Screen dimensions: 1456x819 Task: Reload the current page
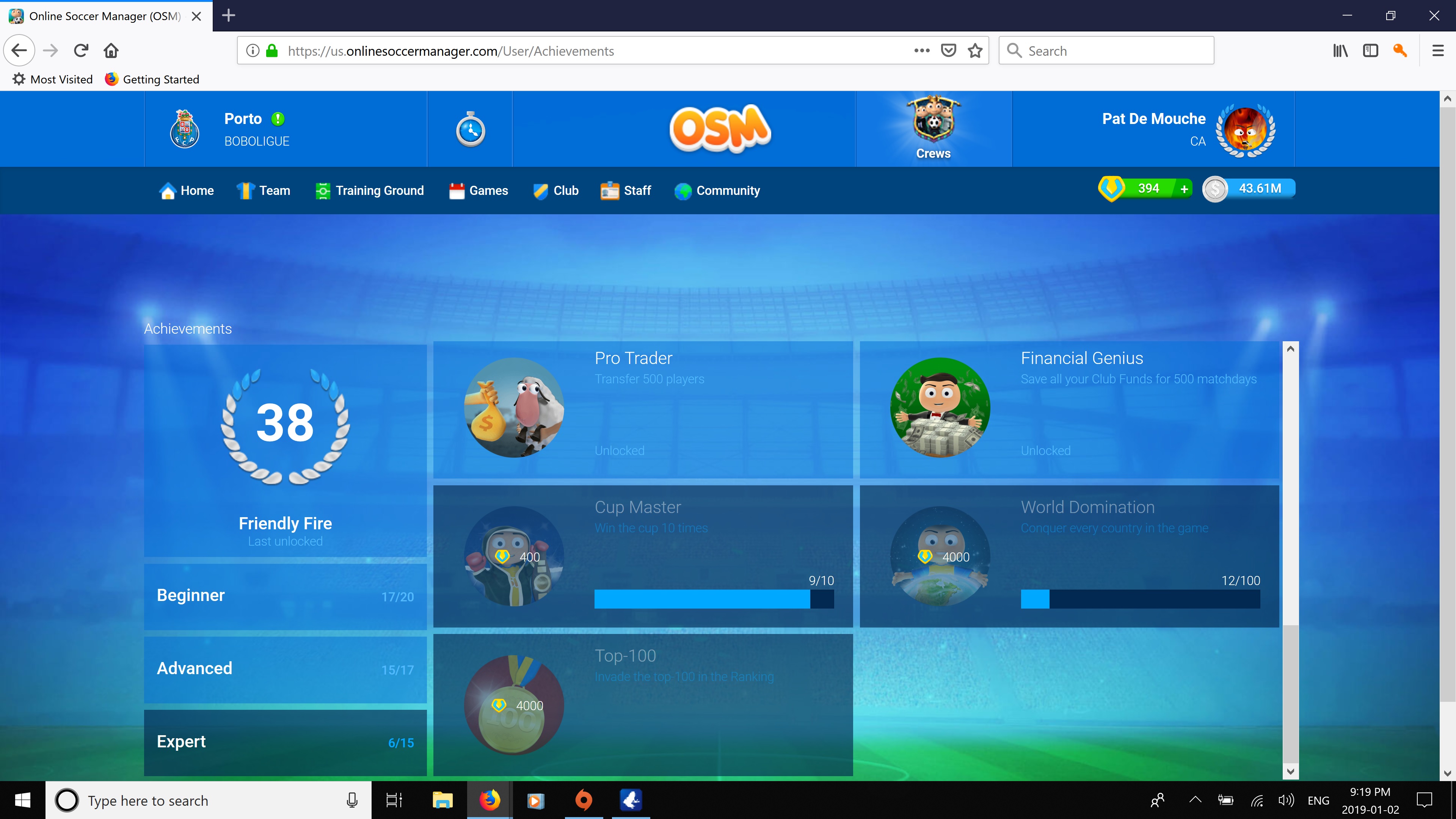coord(81,51)
